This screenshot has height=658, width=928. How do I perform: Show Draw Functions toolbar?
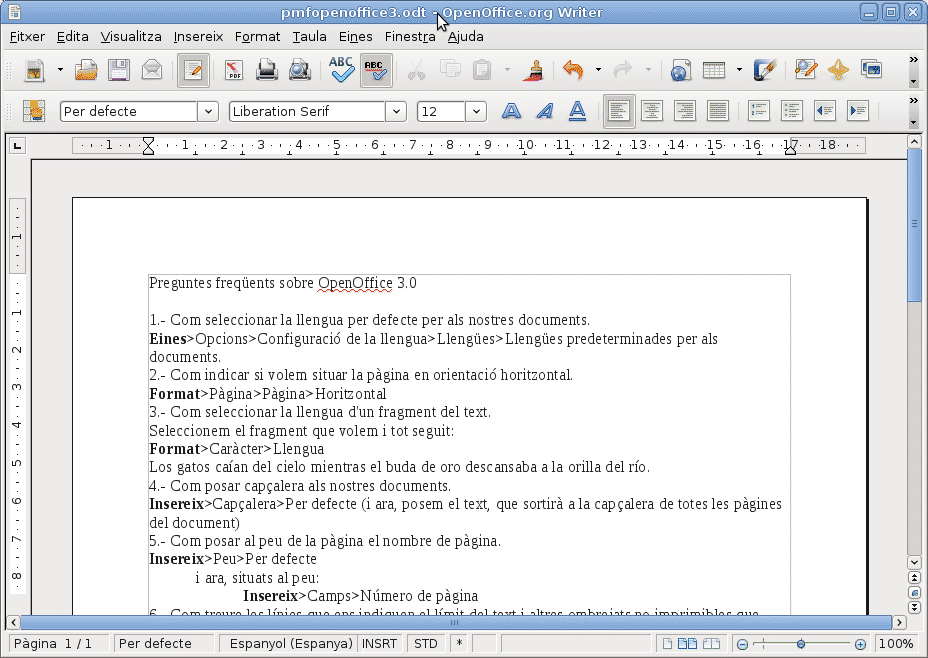pyautogui.click(x=765, y=70)
